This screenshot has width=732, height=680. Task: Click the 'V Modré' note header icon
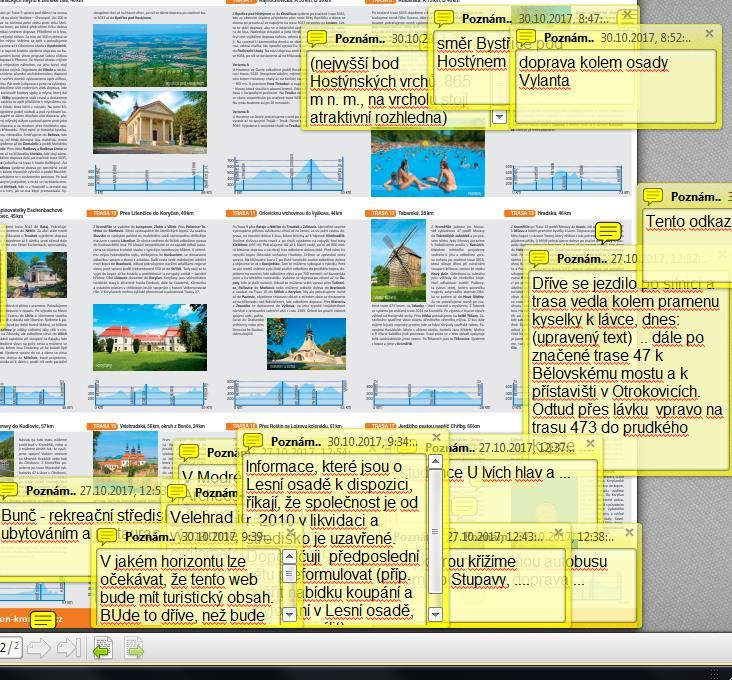[x=189, y=452]
